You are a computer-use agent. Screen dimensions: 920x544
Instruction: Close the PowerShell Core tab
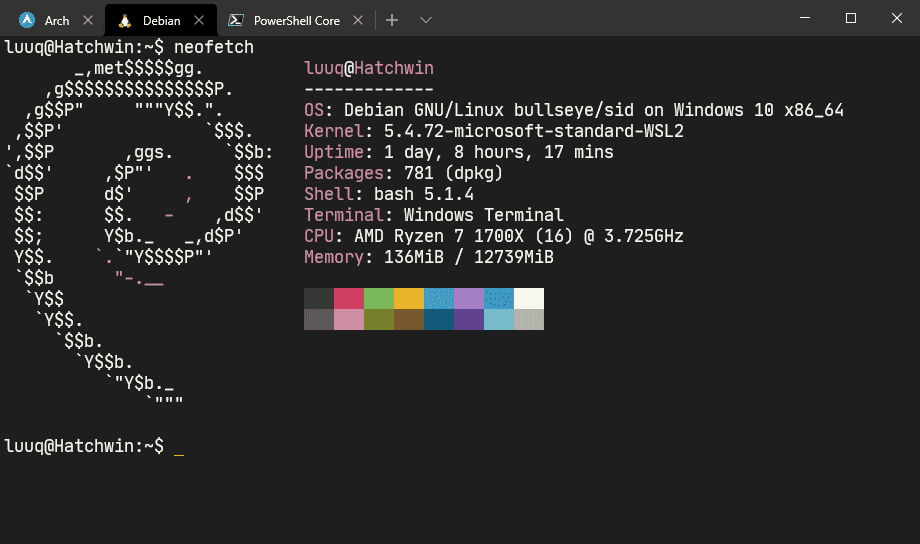point(358,20)
